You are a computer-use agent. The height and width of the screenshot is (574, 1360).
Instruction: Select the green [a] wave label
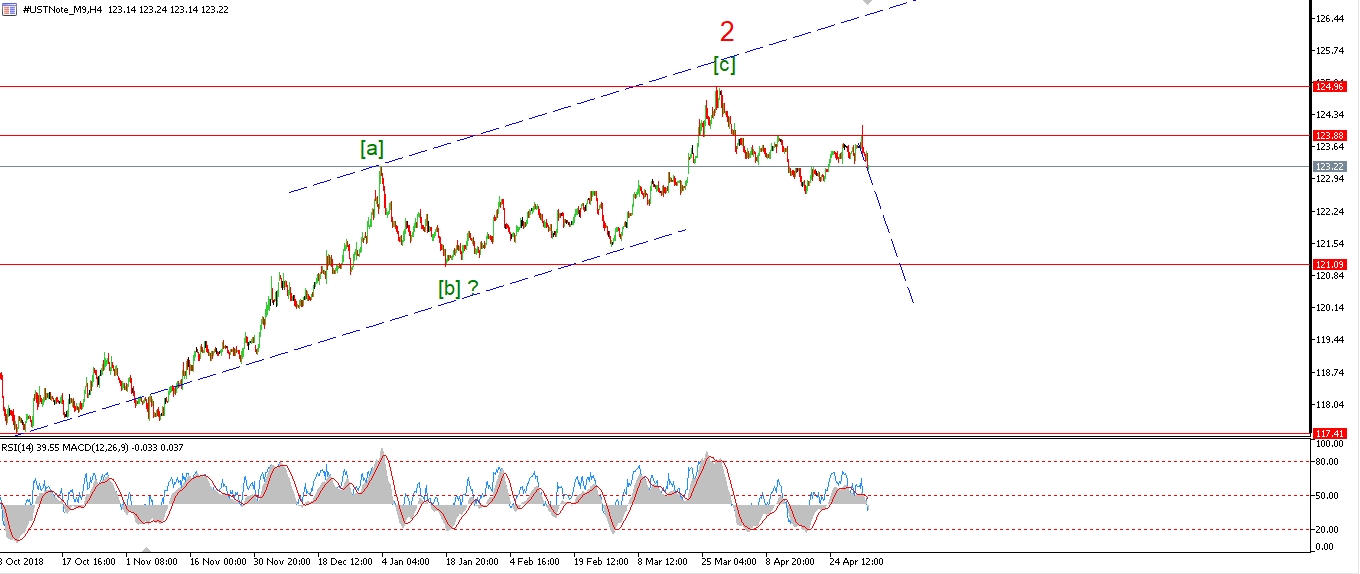[x=371, y=149]
